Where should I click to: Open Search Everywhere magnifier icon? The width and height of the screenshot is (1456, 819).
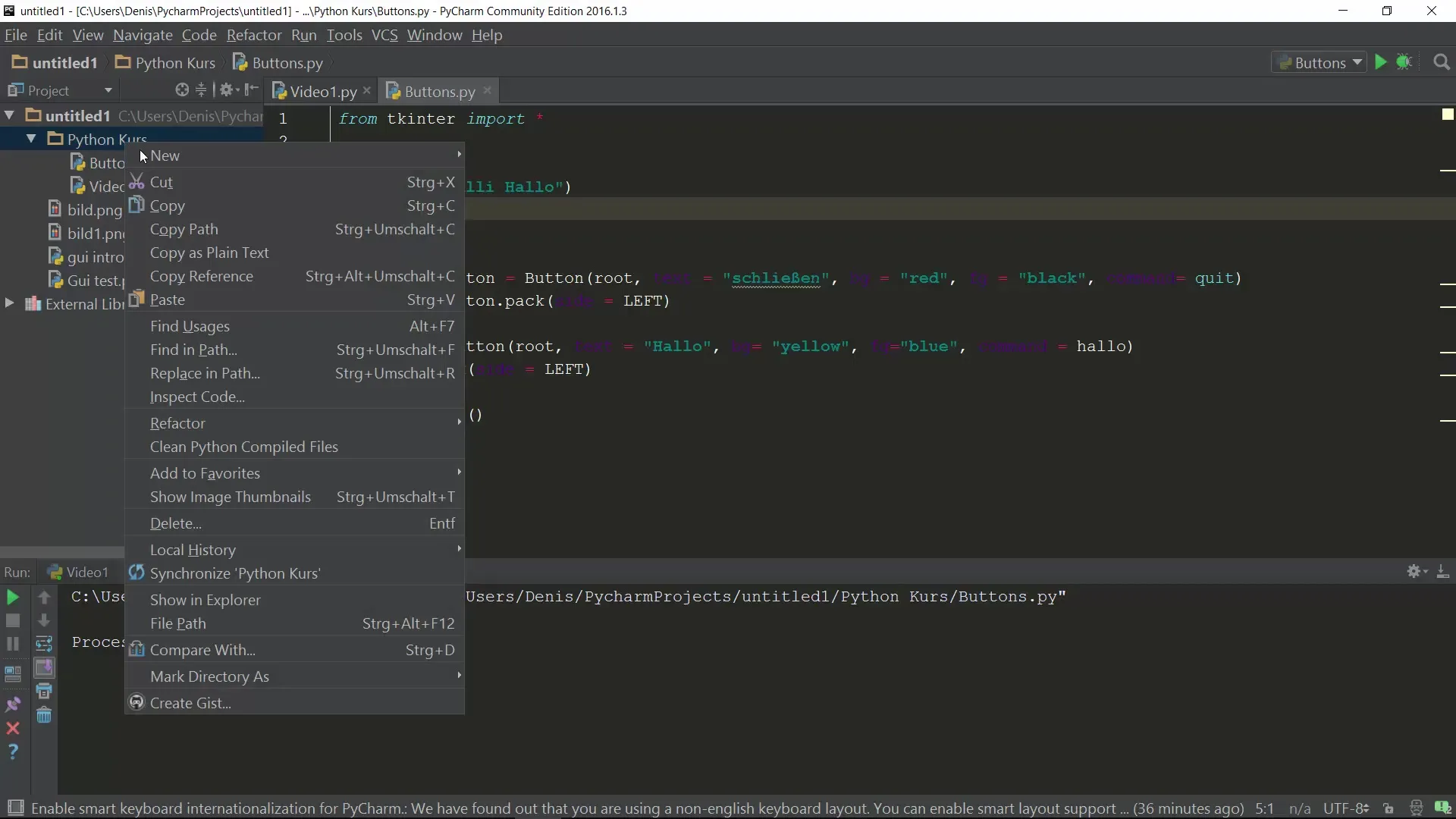pos(1442,62)
